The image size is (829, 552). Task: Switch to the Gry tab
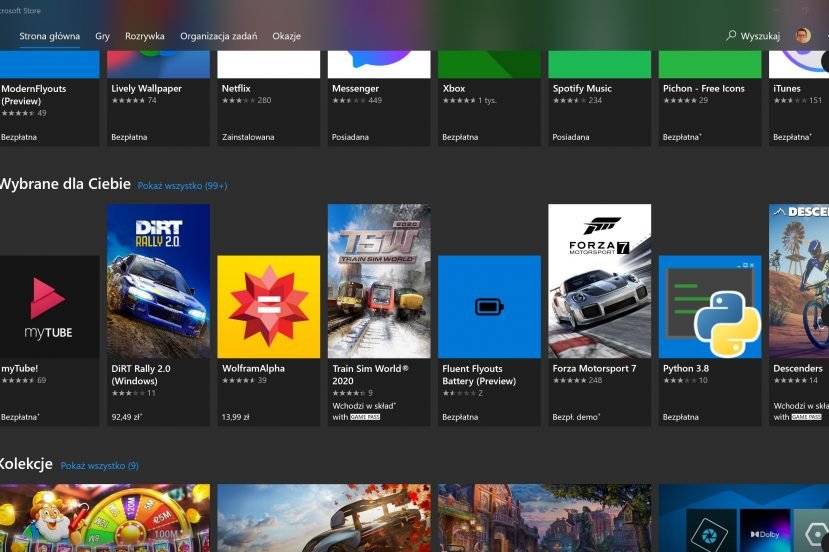click(102, 36)
